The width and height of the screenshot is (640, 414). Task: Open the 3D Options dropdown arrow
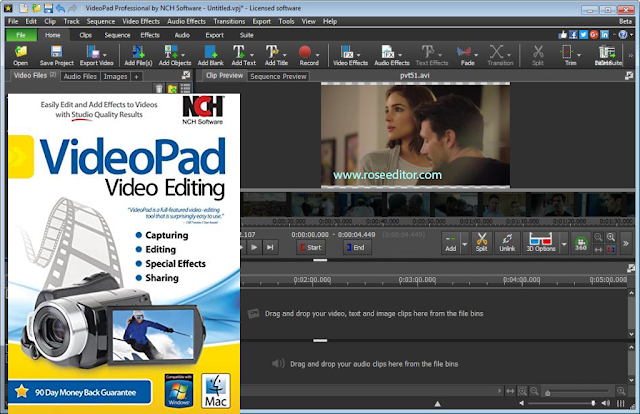click(x=564, y=244)
